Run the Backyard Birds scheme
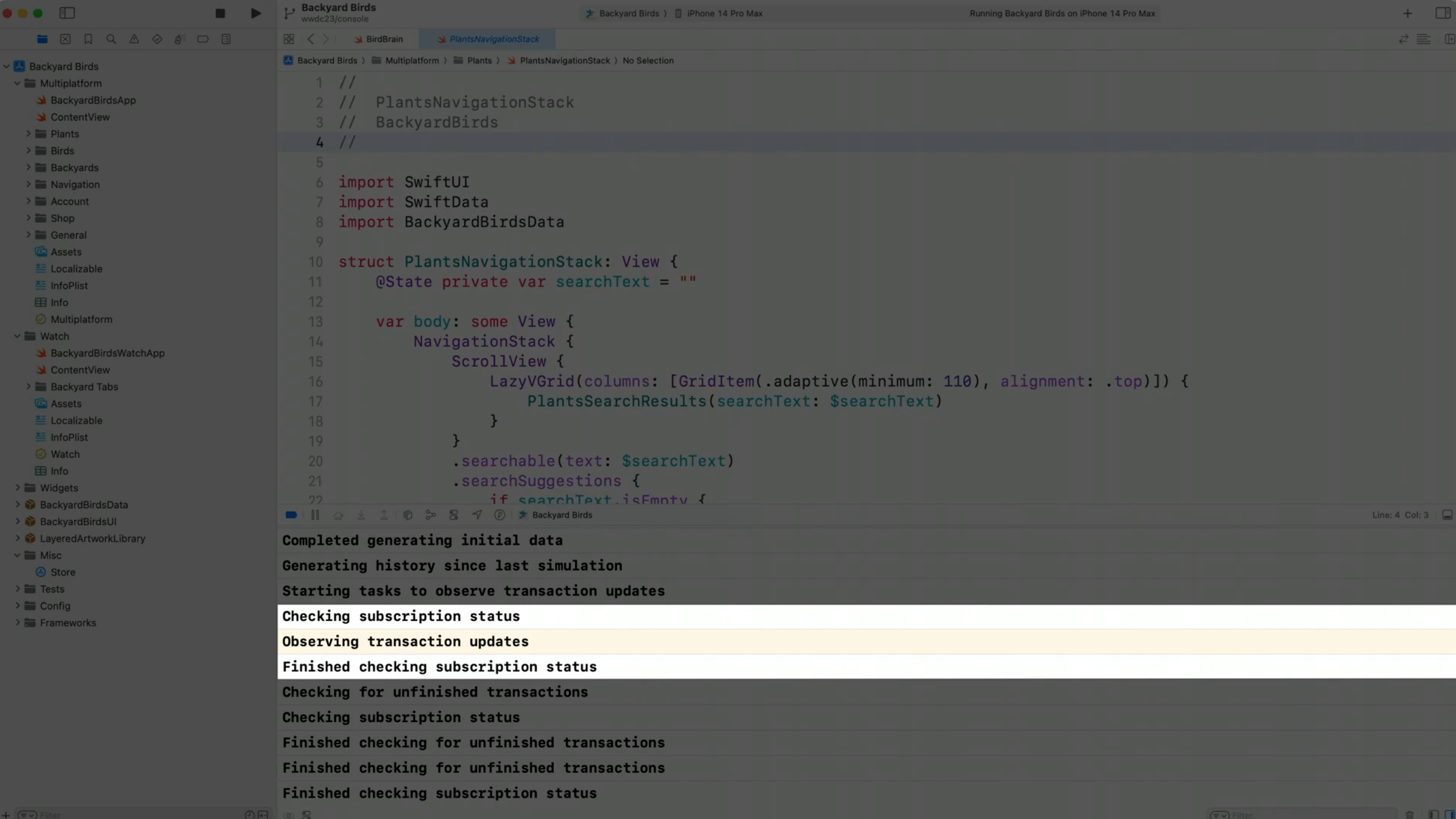This screenshot has width=1456, height=819. pos(255,13)
